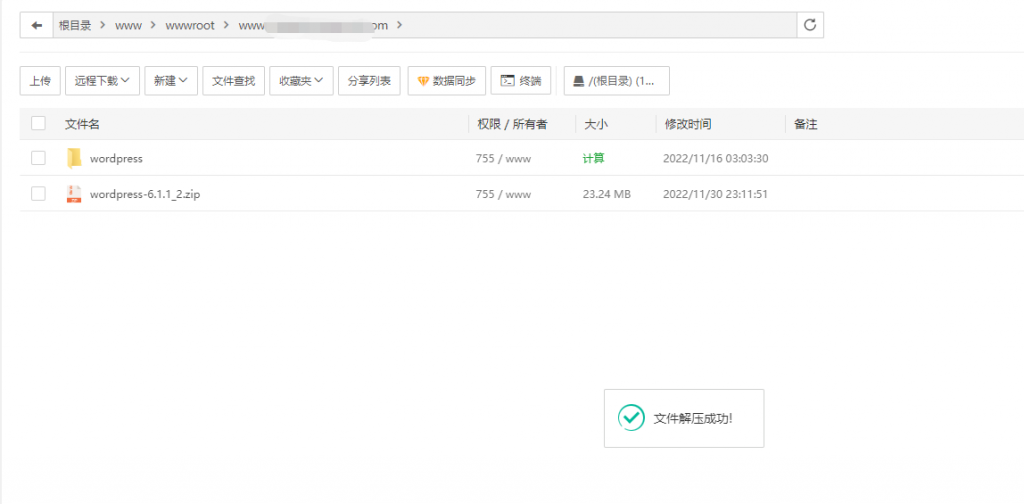Click the 文件解压成功! notification message
Viewport: 1024px width, 504px height.
coord(694,418)
